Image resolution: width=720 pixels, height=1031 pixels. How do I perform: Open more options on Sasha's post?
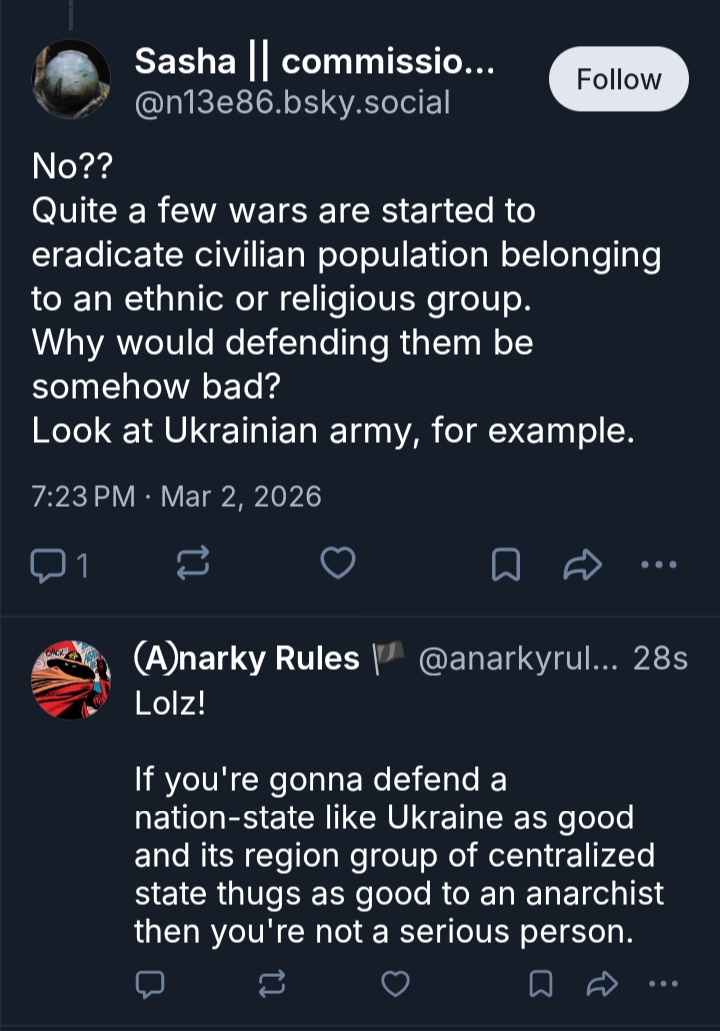[658, 565]
